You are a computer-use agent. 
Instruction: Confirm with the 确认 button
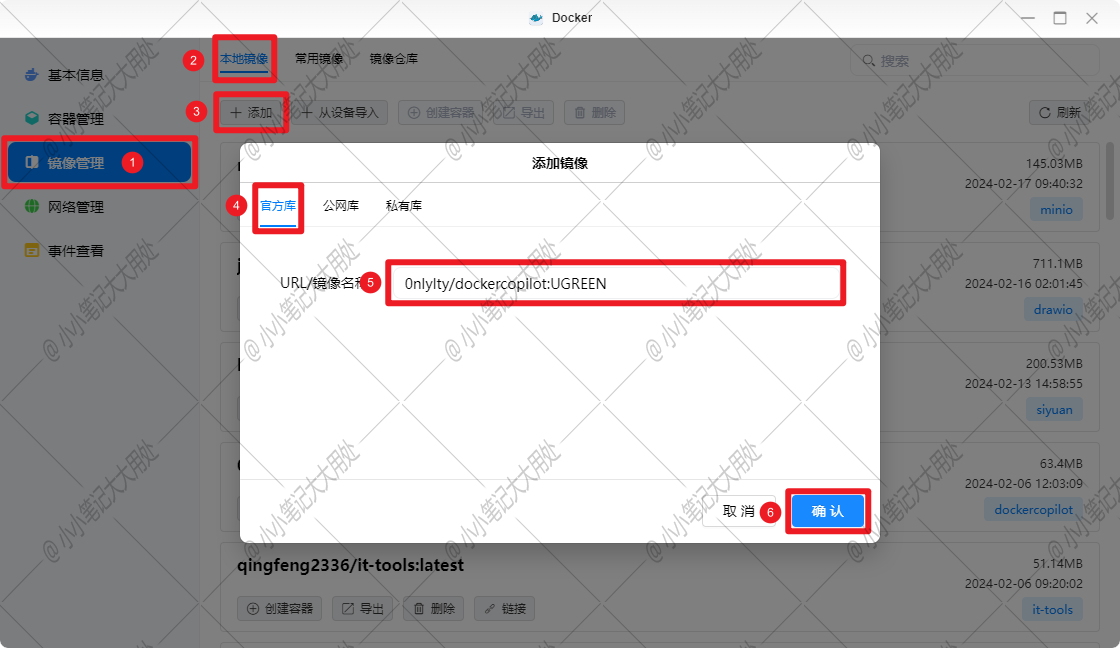(x=828, y=511)
